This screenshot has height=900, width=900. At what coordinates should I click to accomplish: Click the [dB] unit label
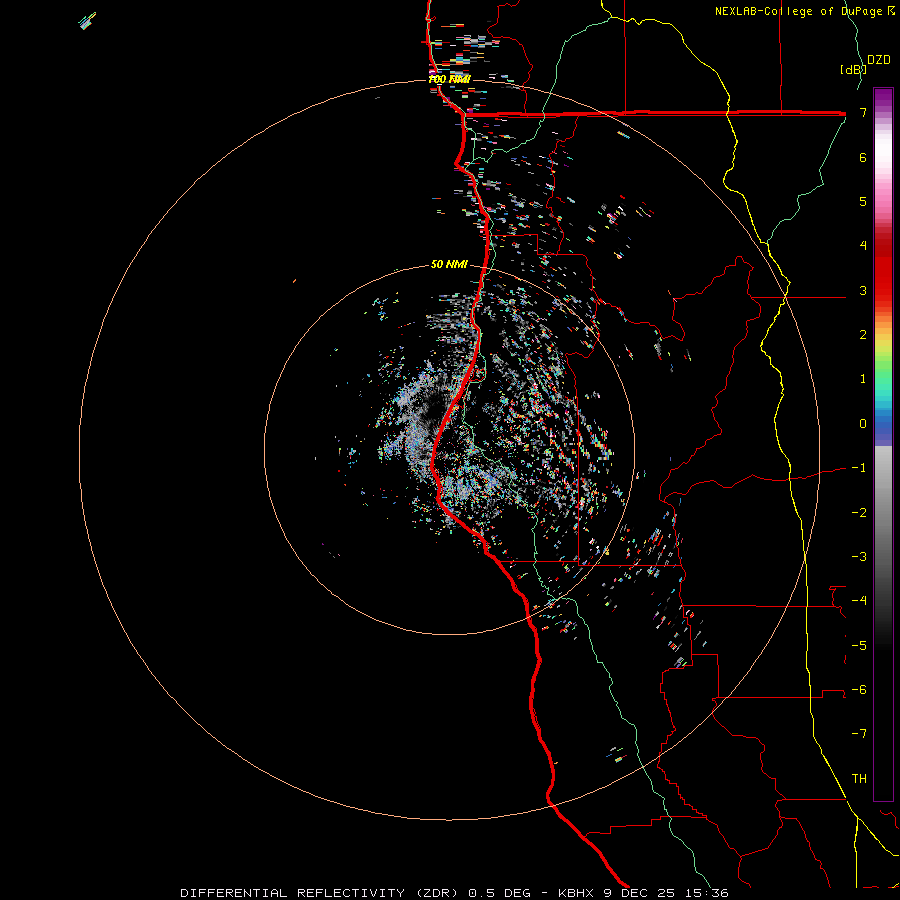click(853, 69)
